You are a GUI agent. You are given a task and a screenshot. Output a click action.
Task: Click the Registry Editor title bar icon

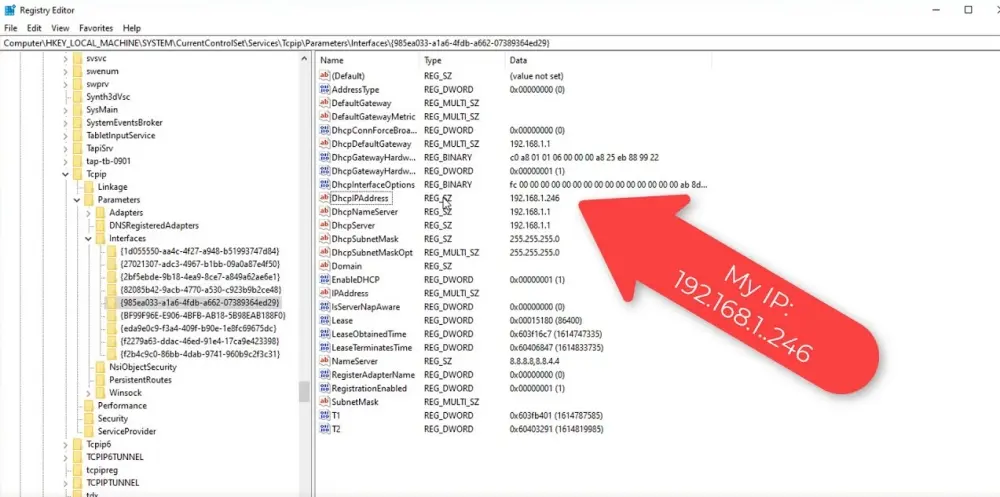point(10,10)
